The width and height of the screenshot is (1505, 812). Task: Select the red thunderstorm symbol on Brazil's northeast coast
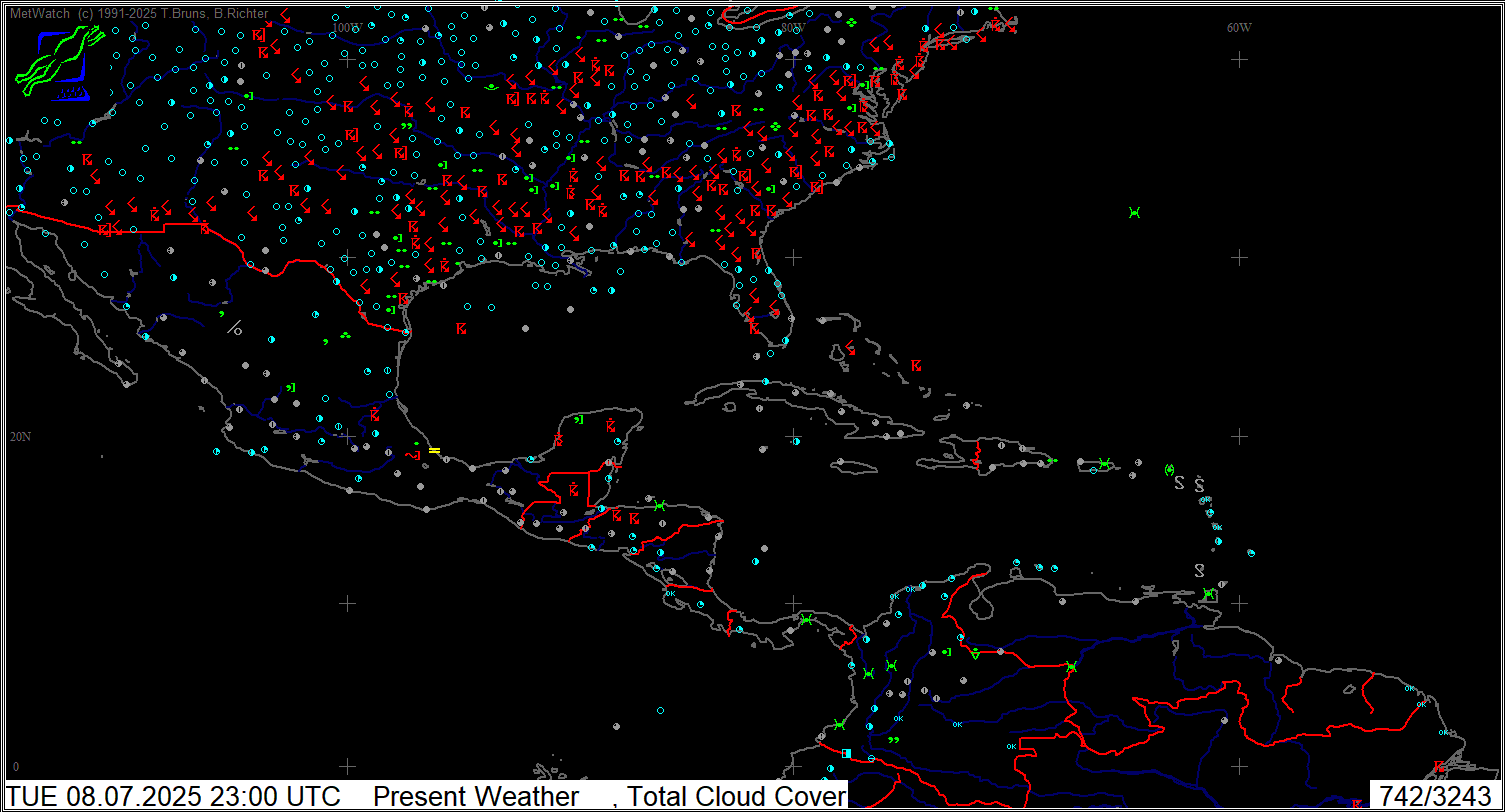pos(1439,767)
